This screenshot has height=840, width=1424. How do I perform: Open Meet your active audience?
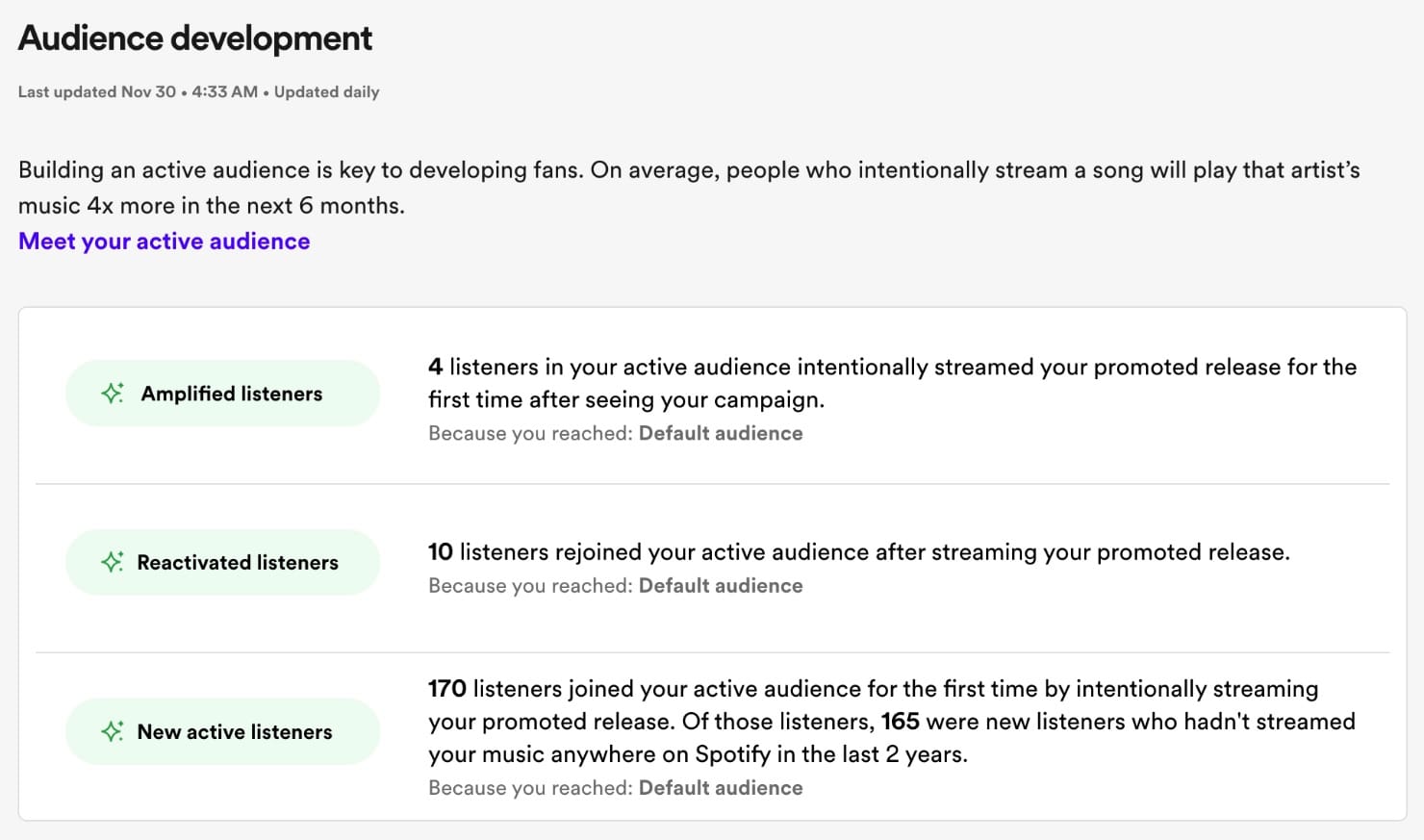(163, 241)
